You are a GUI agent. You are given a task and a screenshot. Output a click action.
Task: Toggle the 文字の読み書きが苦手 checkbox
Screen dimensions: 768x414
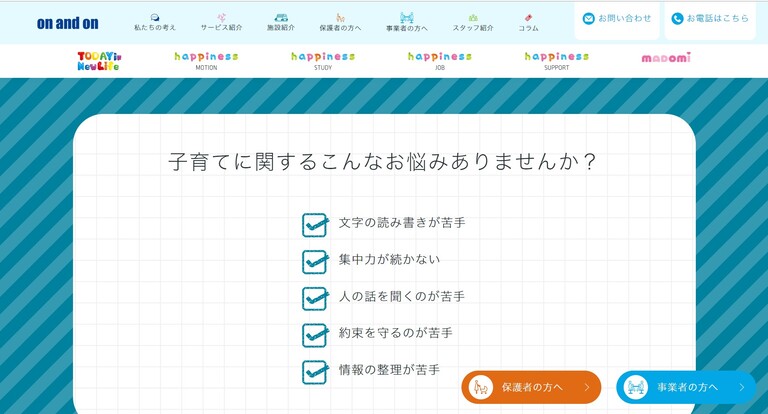click(x=315, y=225)
